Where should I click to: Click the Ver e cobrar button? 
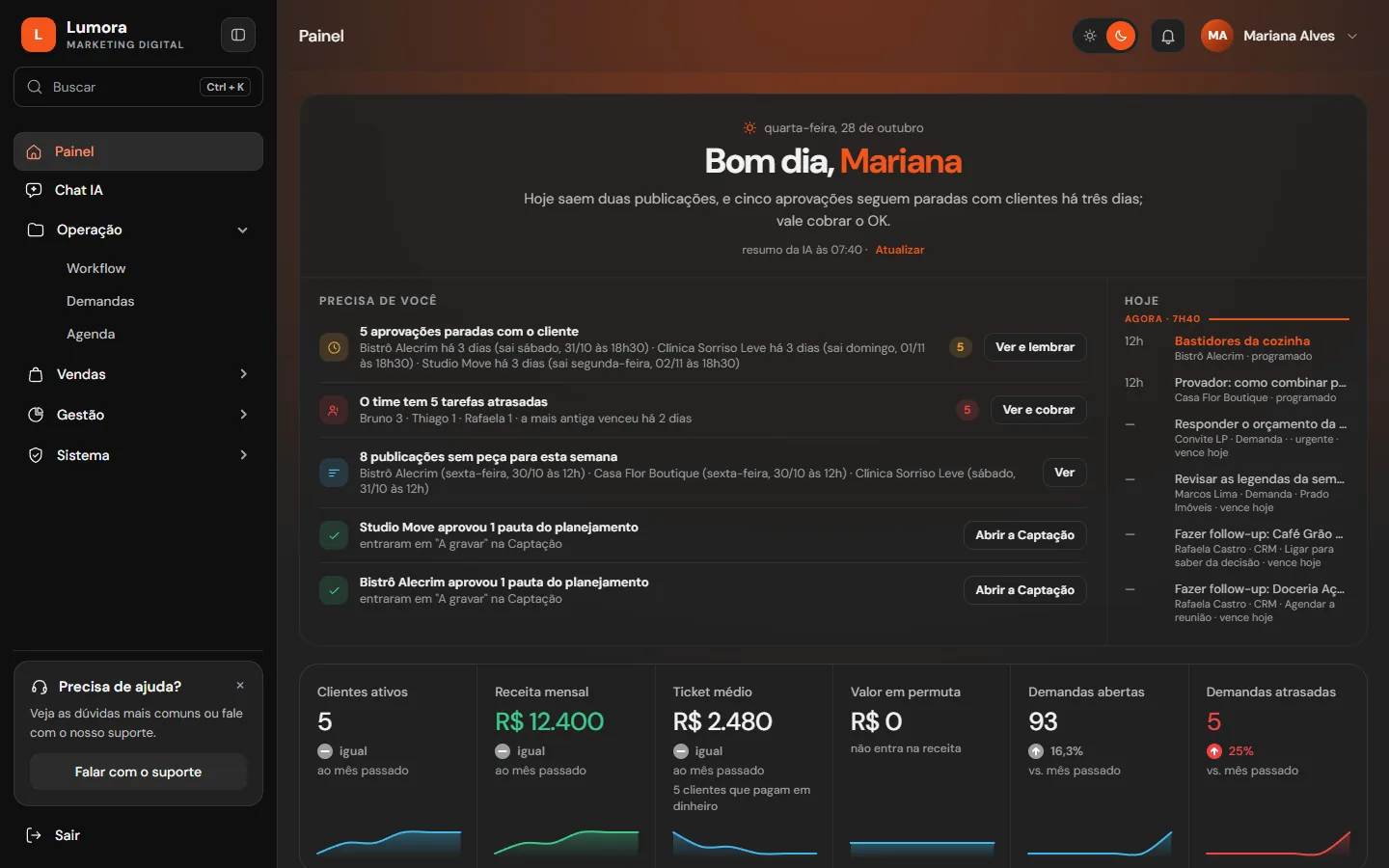(x=1039, y=410)
